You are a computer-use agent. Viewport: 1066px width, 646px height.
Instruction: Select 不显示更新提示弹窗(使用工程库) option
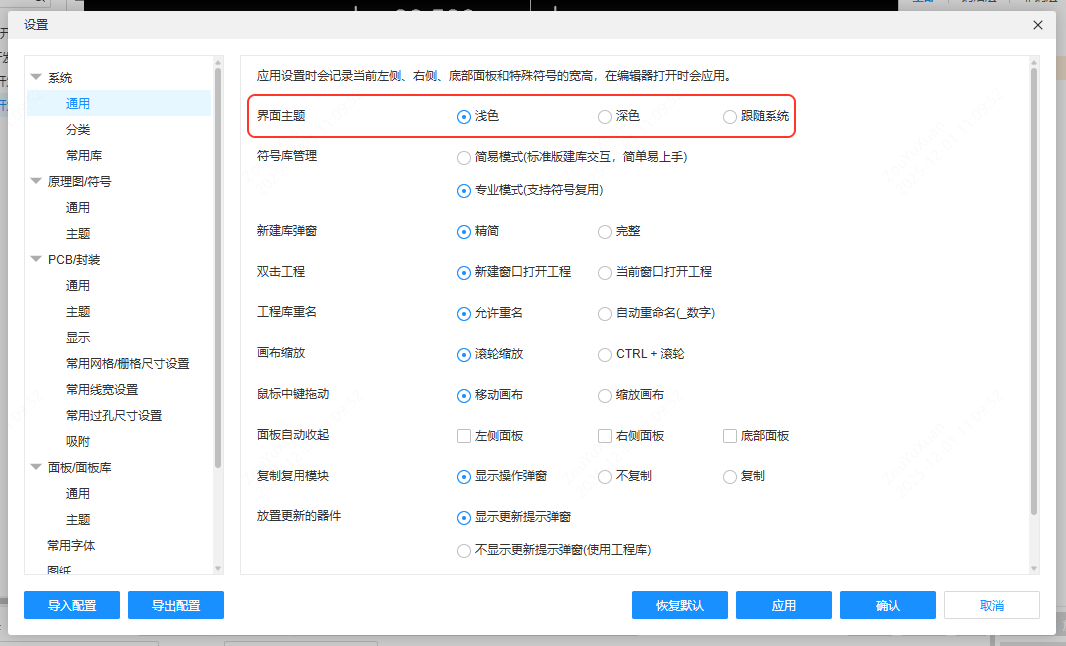(x=462, y=549)
